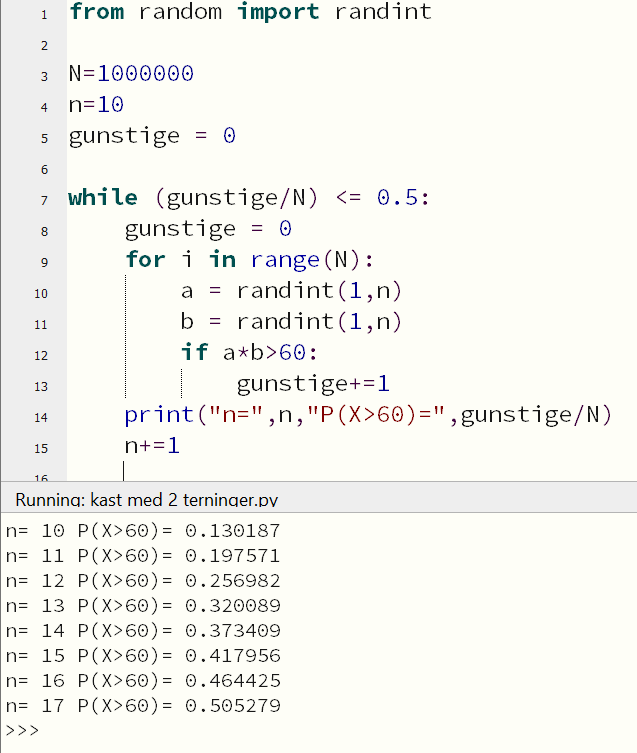The width and height of the screenshot is (637, 753).
Task: Click the line 'N=1000000'
Action: click(x=131, y=73)
